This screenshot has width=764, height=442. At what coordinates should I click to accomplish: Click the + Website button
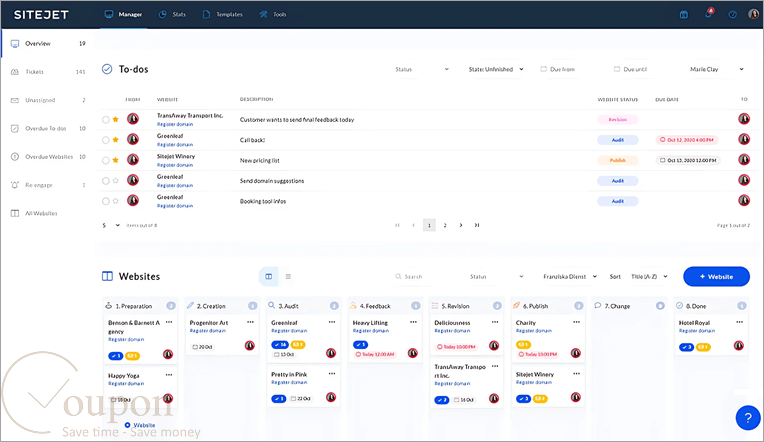coord(716,276)
